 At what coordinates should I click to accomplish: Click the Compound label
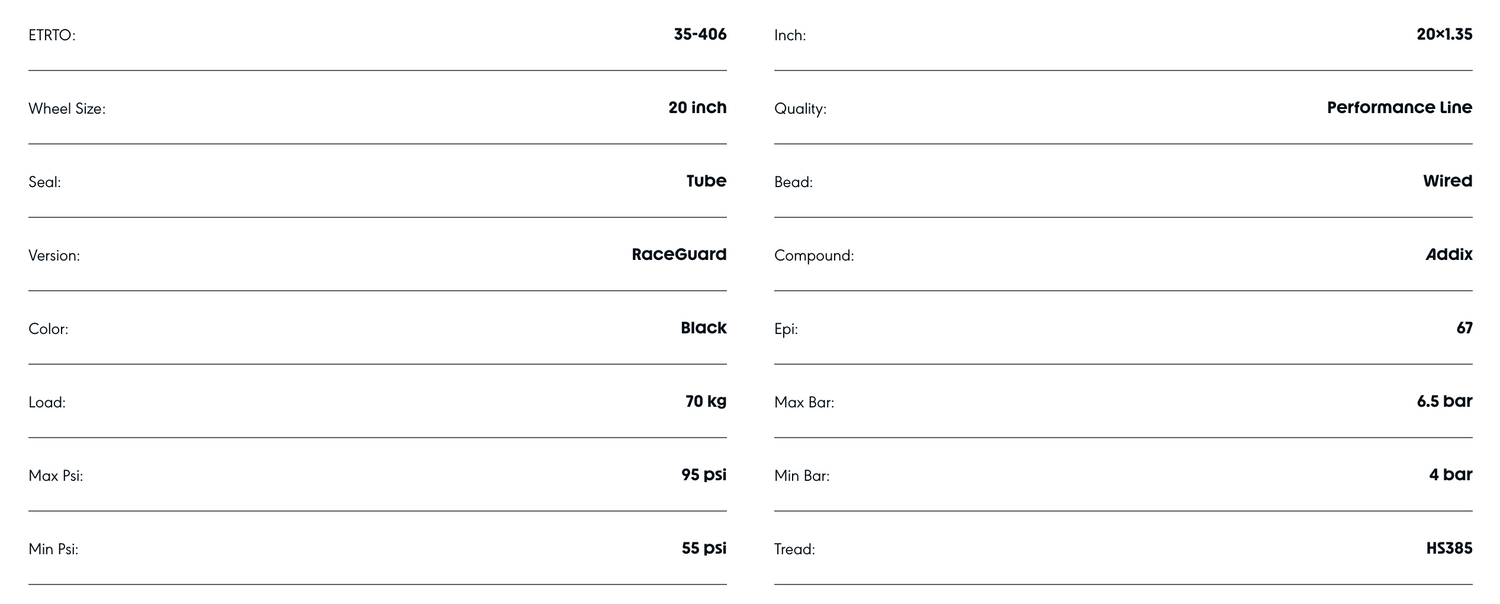pos(814,256)
